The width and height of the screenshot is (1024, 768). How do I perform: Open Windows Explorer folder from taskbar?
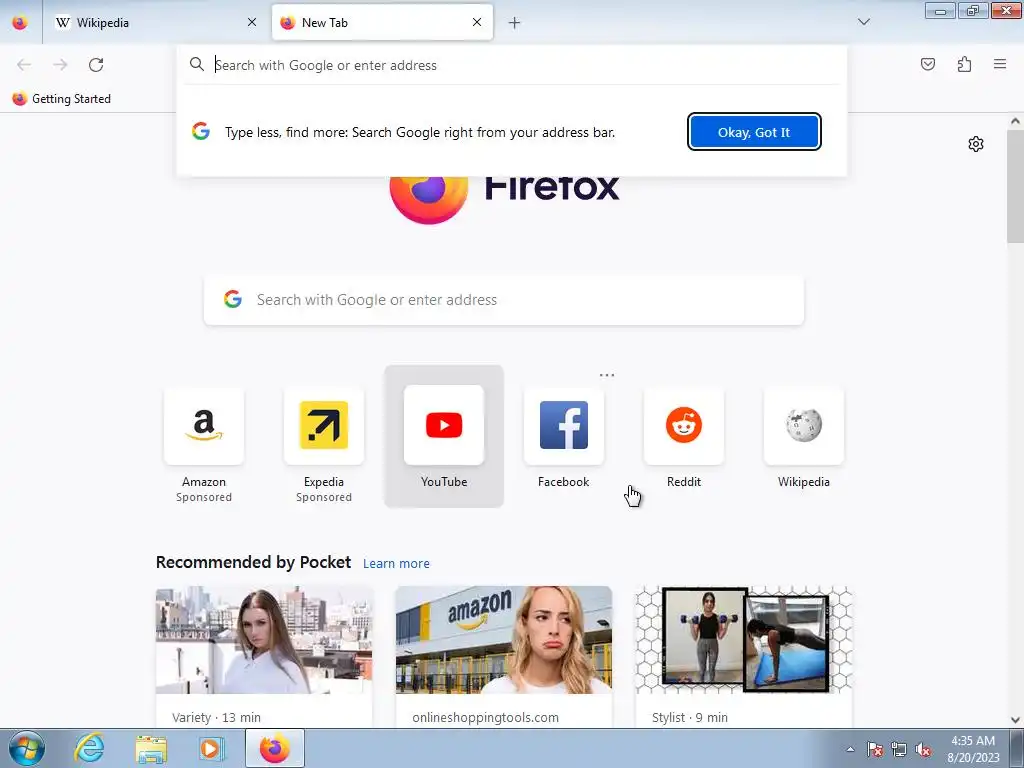[x=151, y=748]
